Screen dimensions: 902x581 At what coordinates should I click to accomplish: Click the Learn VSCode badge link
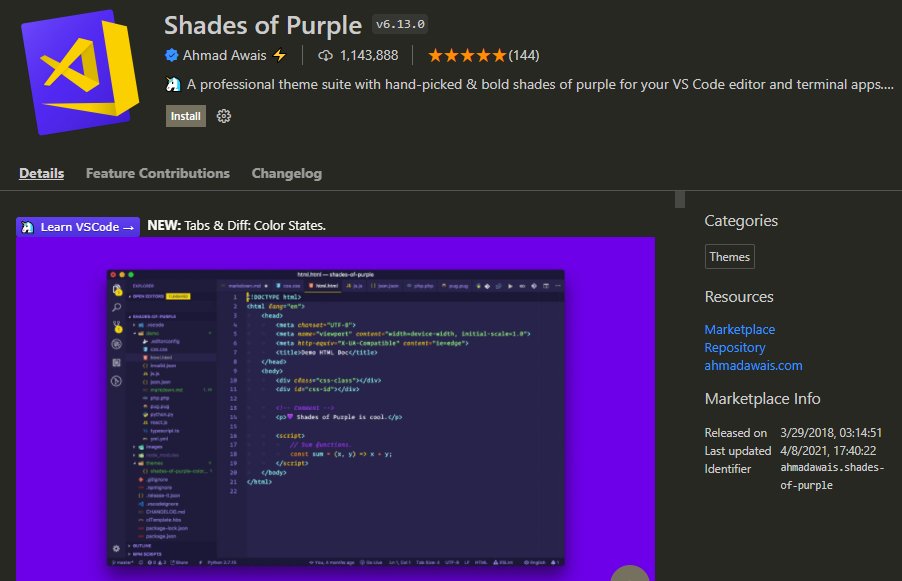coord(78,227)
